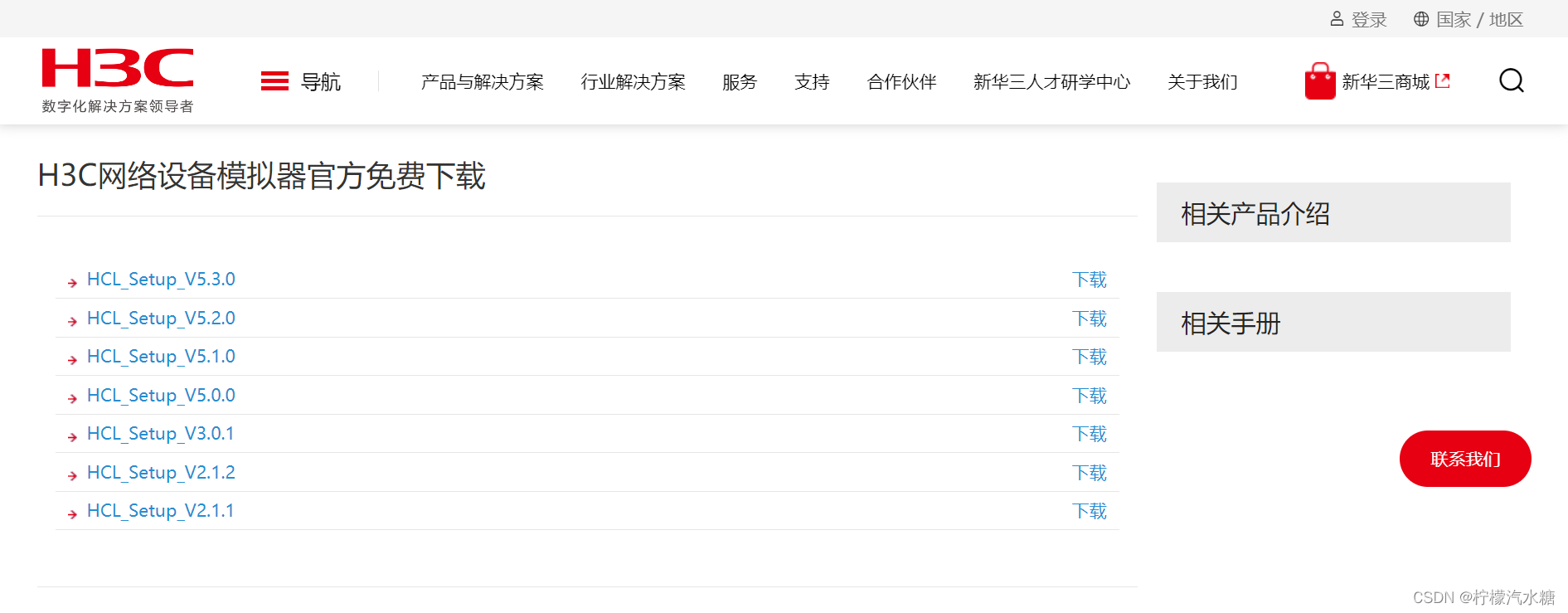Click 下载 for HCL_Setup_V5.2.0
1568x613 pixels.
point(1090,319)
